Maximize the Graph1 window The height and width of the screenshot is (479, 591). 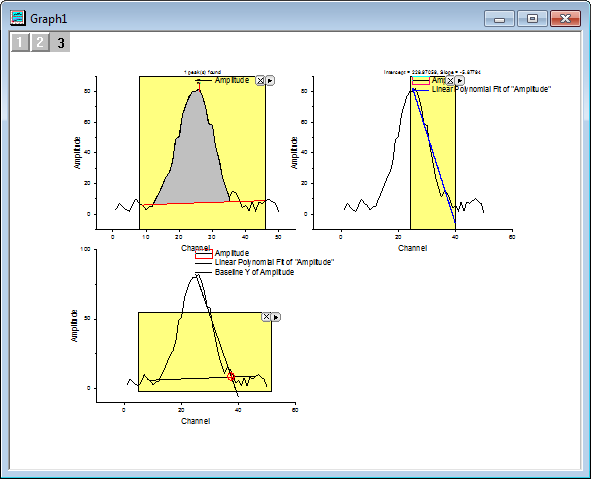[x=532, y=18]
